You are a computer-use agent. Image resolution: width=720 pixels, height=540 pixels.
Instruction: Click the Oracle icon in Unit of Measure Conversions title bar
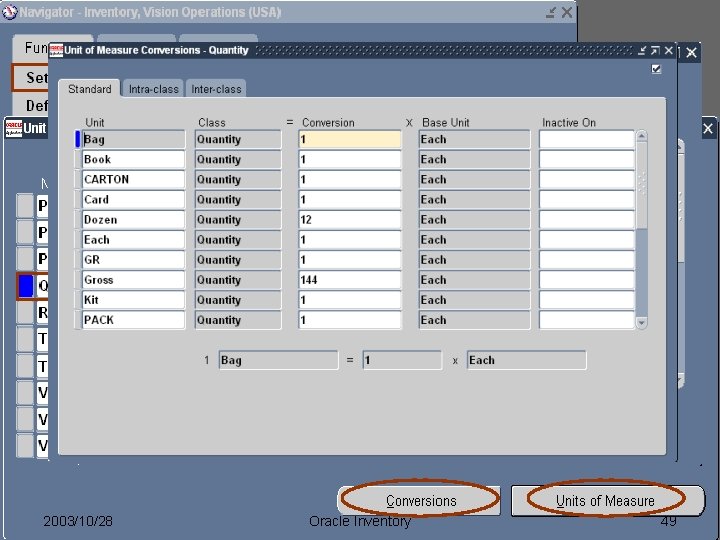point(56,50)
